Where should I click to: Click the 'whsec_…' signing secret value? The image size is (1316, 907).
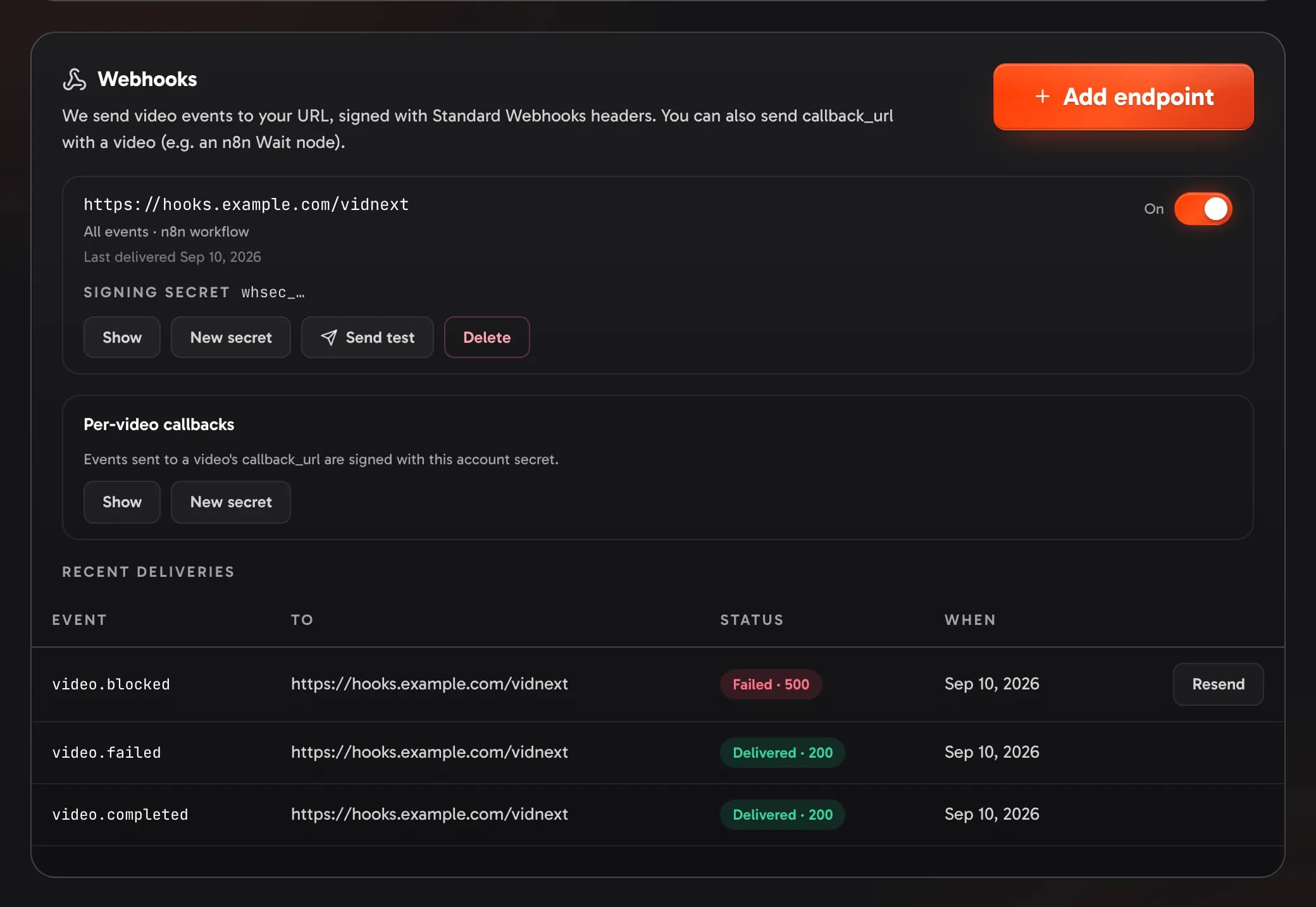coord(273,292)
